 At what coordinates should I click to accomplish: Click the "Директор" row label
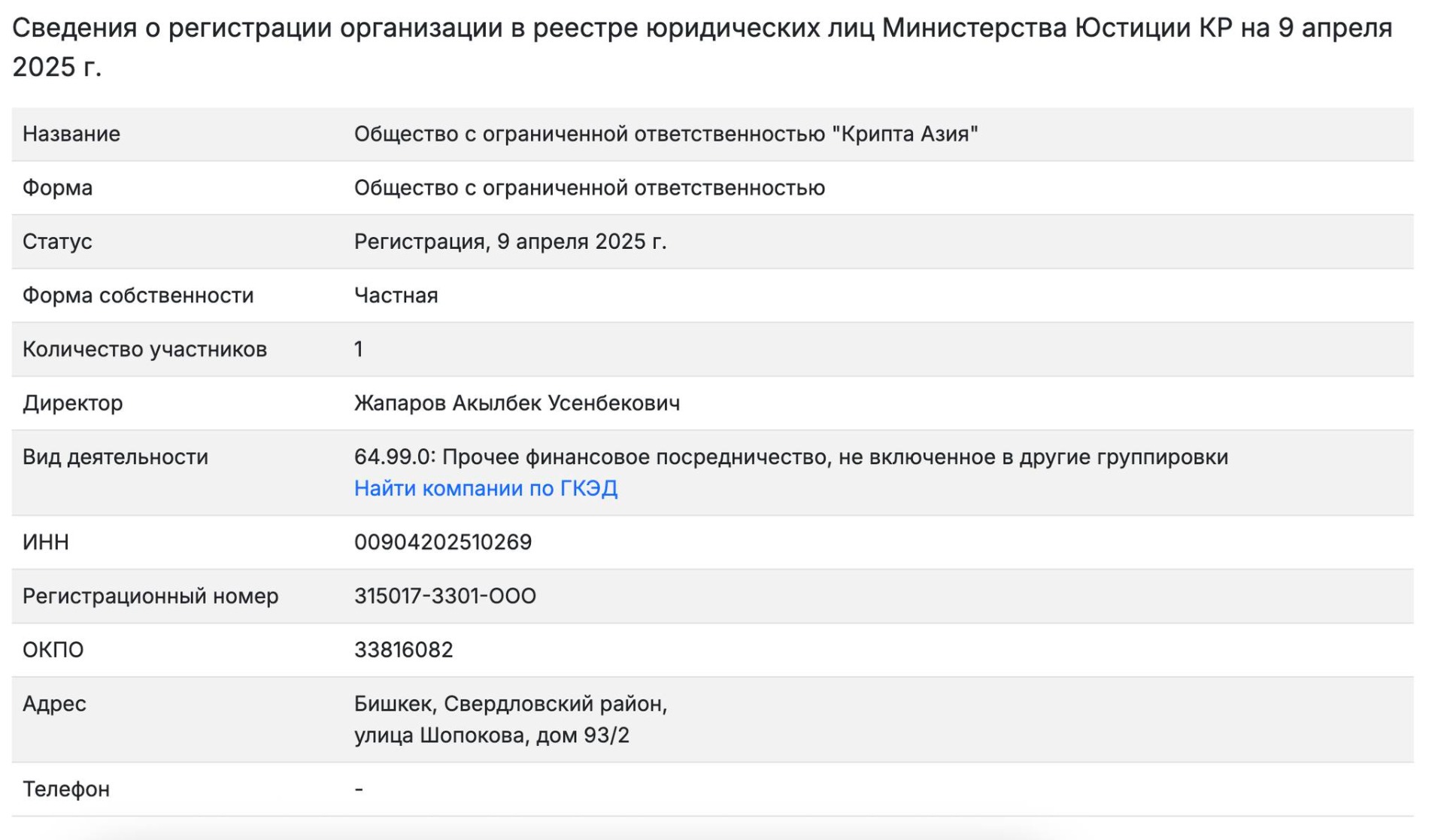(72, 403)
